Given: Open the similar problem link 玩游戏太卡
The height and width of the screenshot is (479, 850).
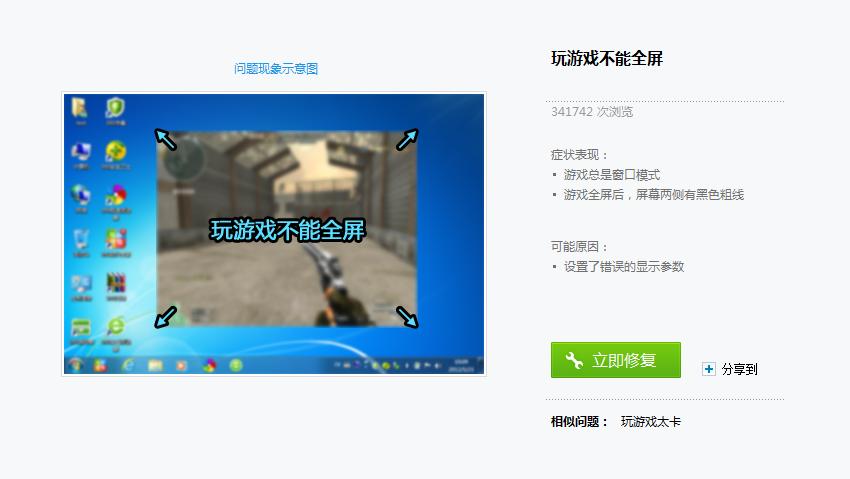Looking at the screenshot, I should [x=651, y=422].
